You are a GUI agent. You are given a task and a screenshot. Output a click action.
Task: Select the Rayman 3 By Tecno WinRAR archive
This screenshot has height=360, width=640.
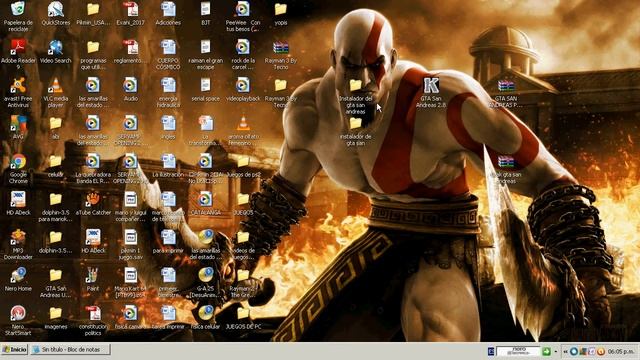281,54
